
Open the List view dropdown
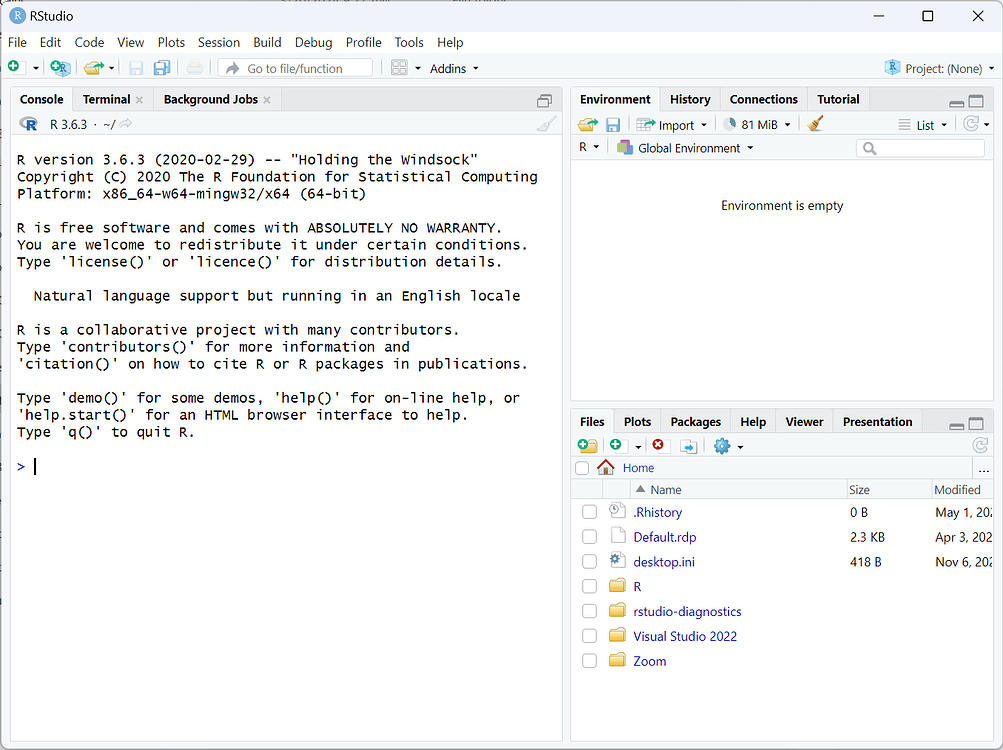coord(922,125)
